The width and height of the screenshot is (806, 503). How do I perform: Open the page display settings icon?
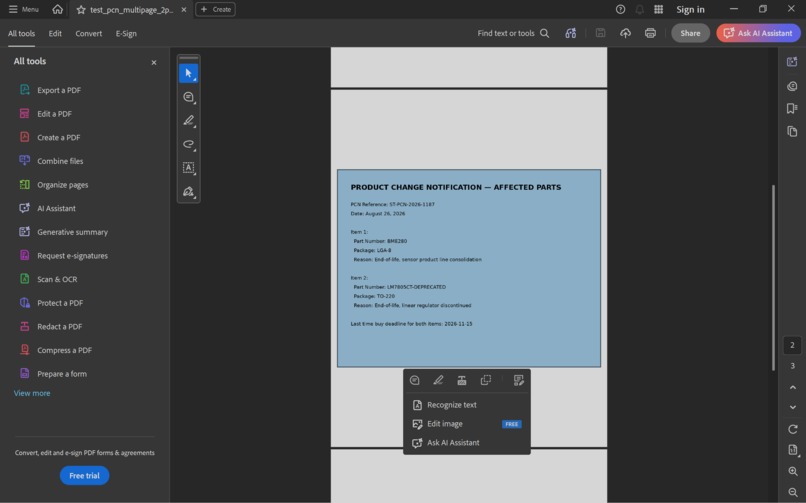click(793, 450)
